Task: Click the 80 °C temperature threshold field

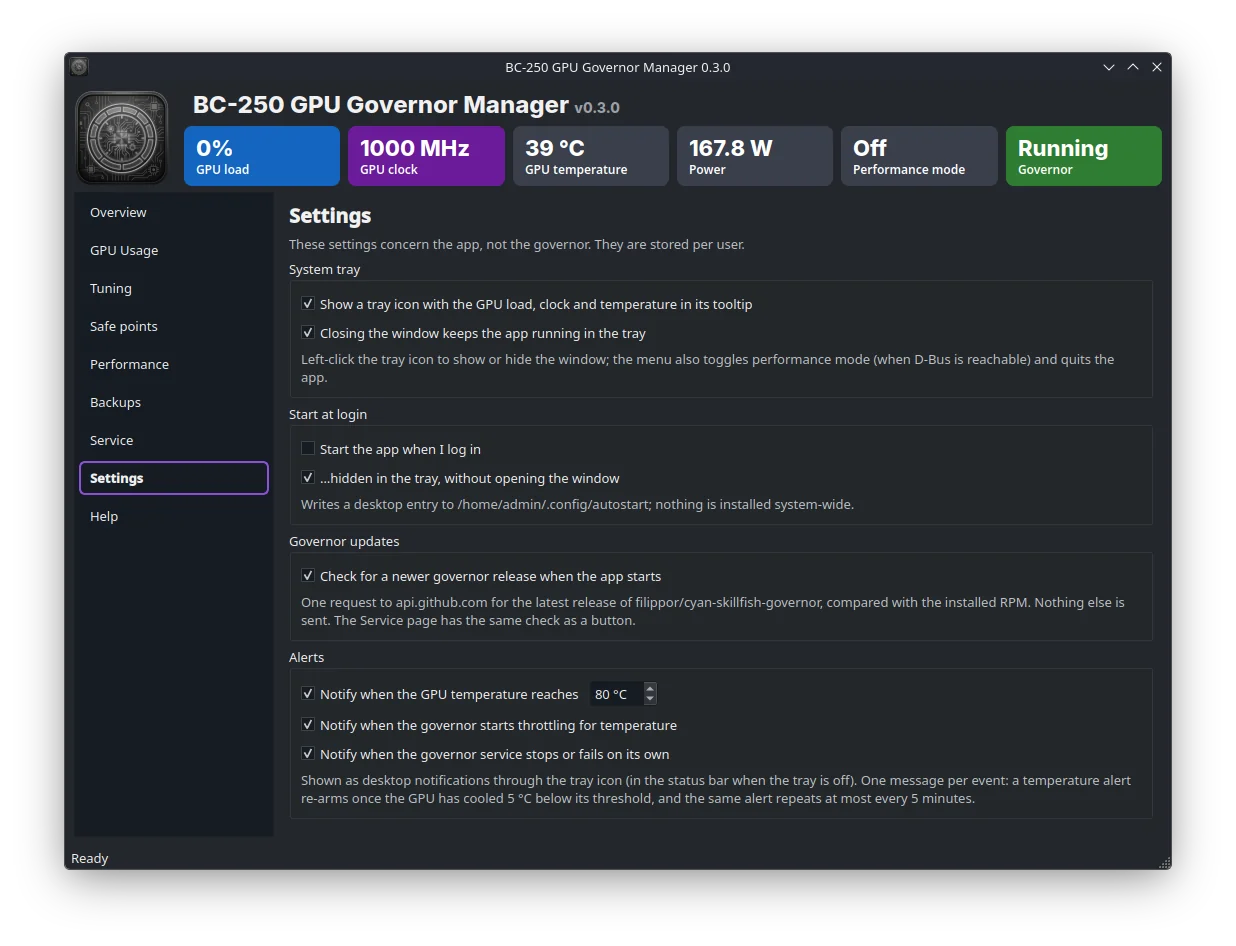Action: pyautogui.click(x=617, y=694)
